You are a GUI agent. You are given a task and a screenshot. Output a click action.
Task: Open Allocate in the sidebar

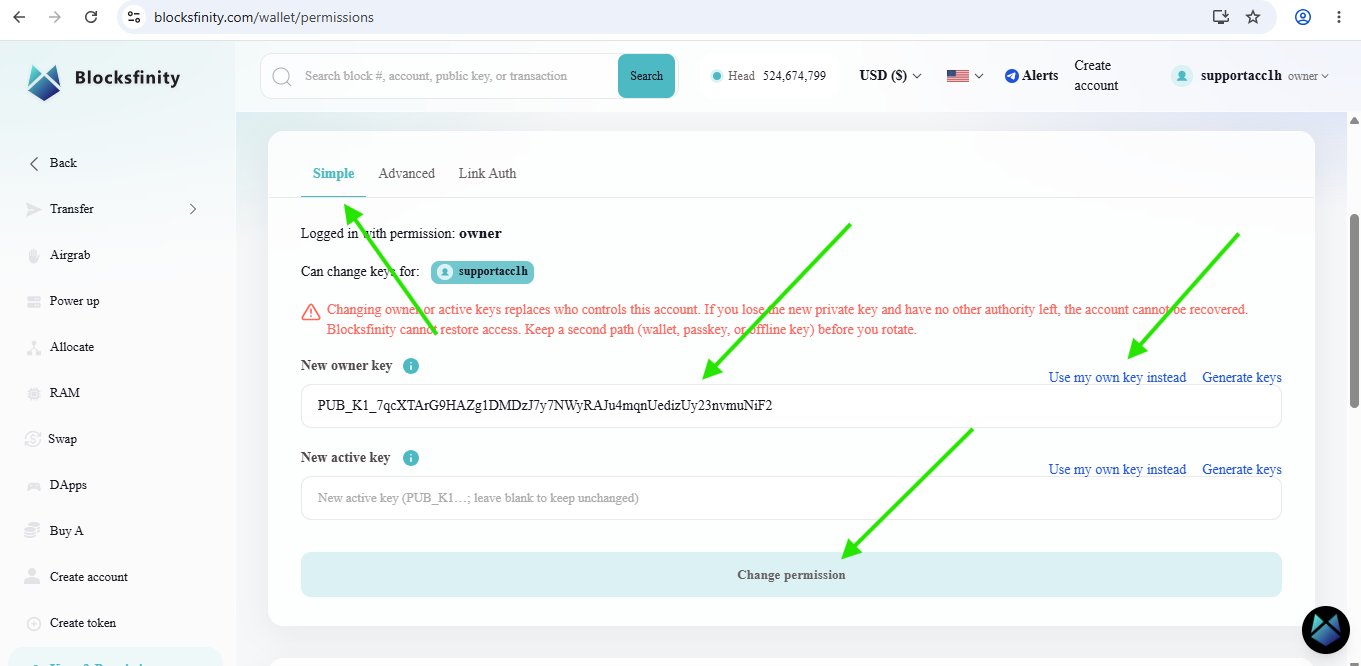coord(72,347)
